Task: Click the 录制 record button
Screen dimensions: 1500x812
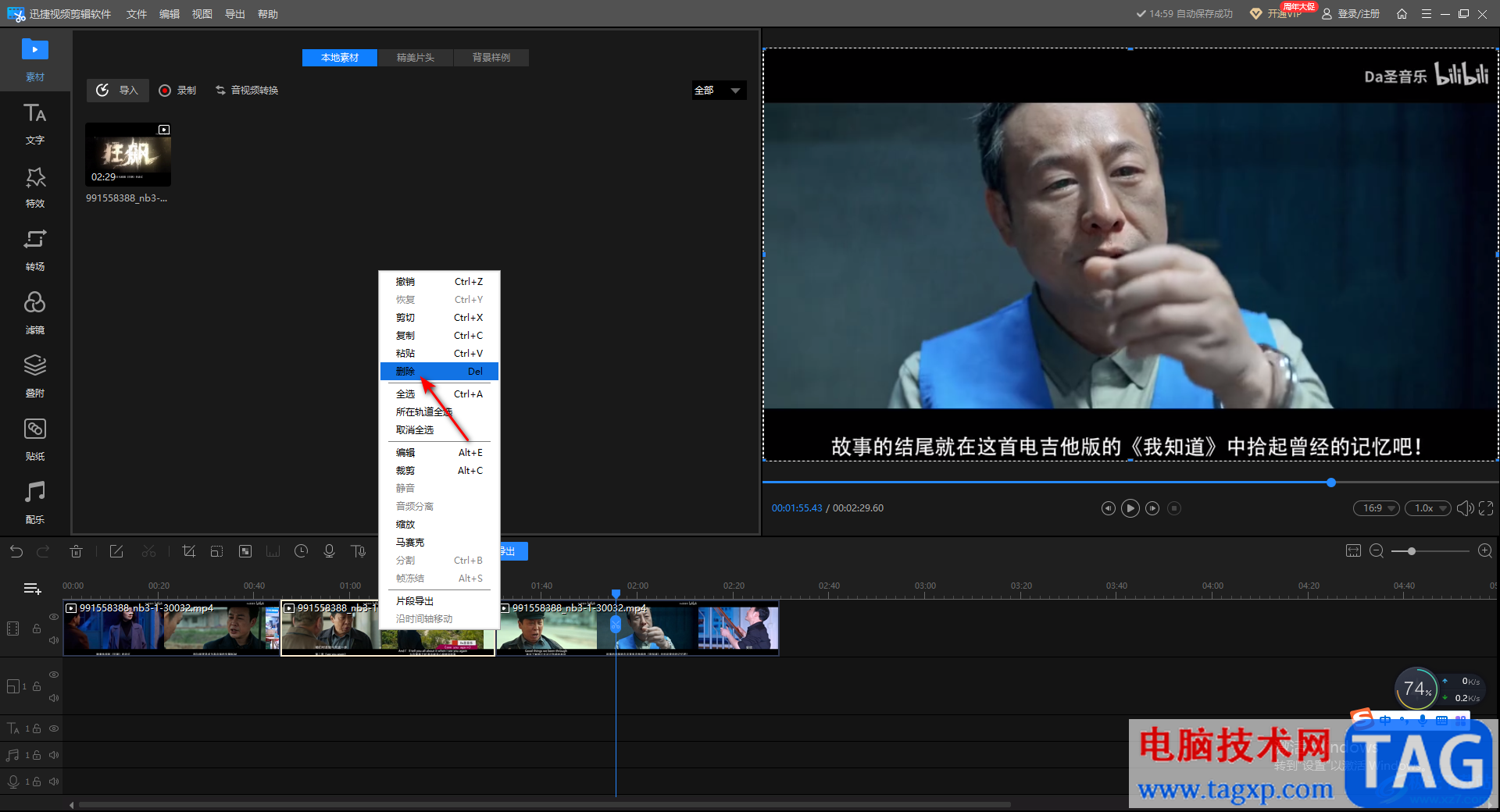Action: click(x=178, y=91)
